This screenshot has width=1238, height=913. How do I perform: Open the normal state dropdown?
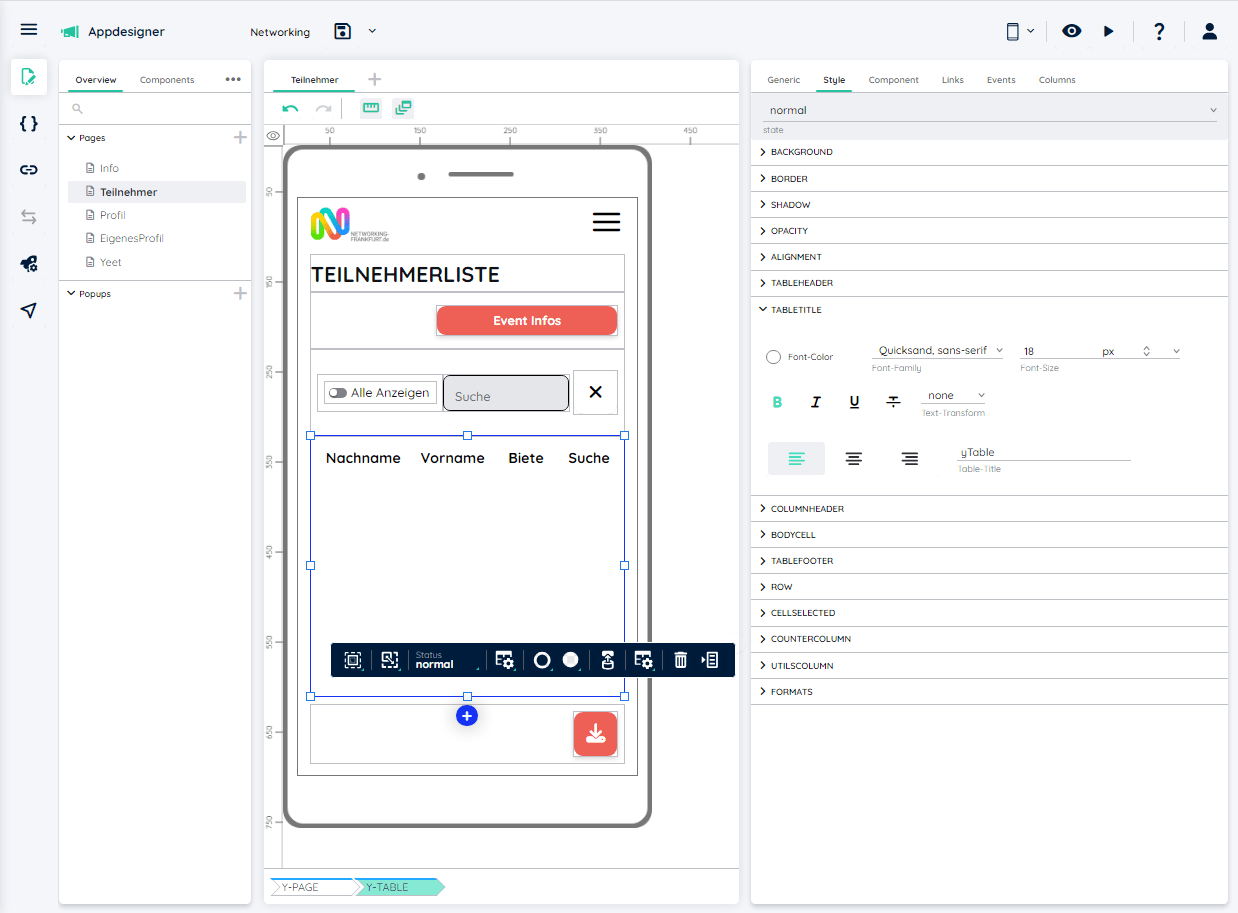992,110
